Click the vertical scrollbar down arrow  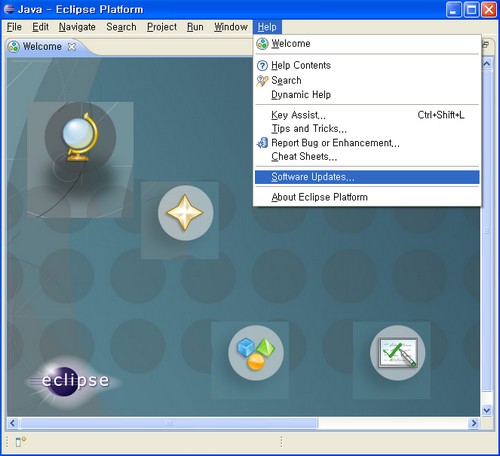click(487, 410)
